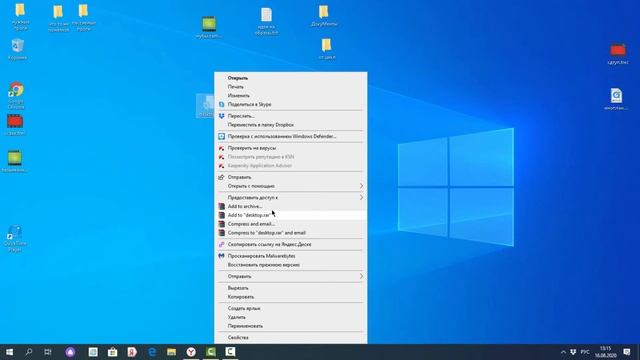Select Создать ярлык in the menu
The image size is (640, 360).
pyautogui.click(x=291, y=309)
